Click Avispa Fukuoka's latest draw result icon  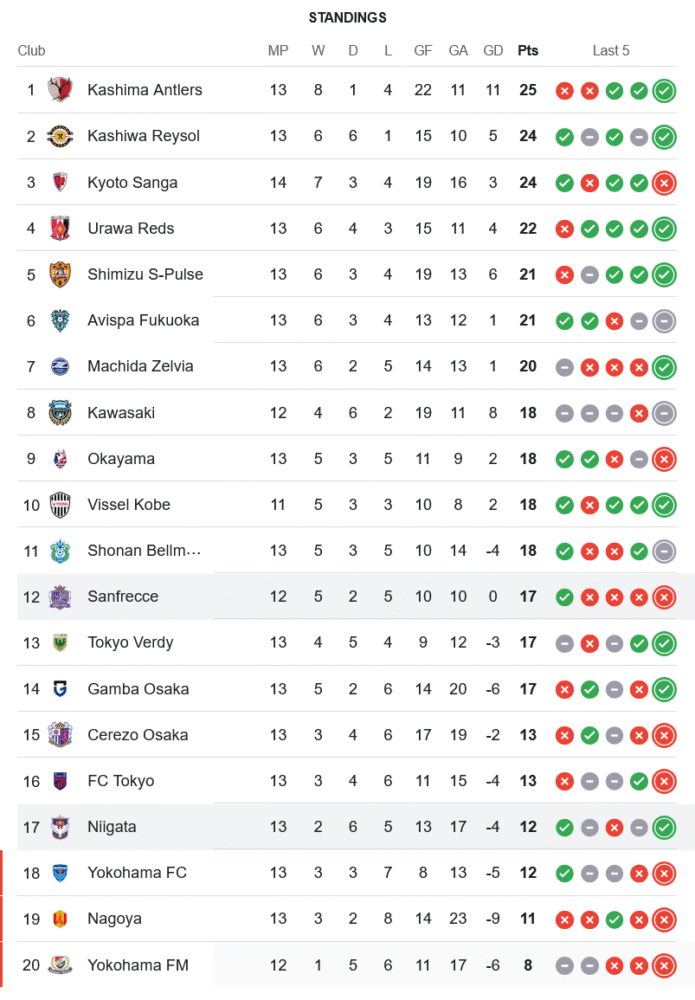point(663,321)
